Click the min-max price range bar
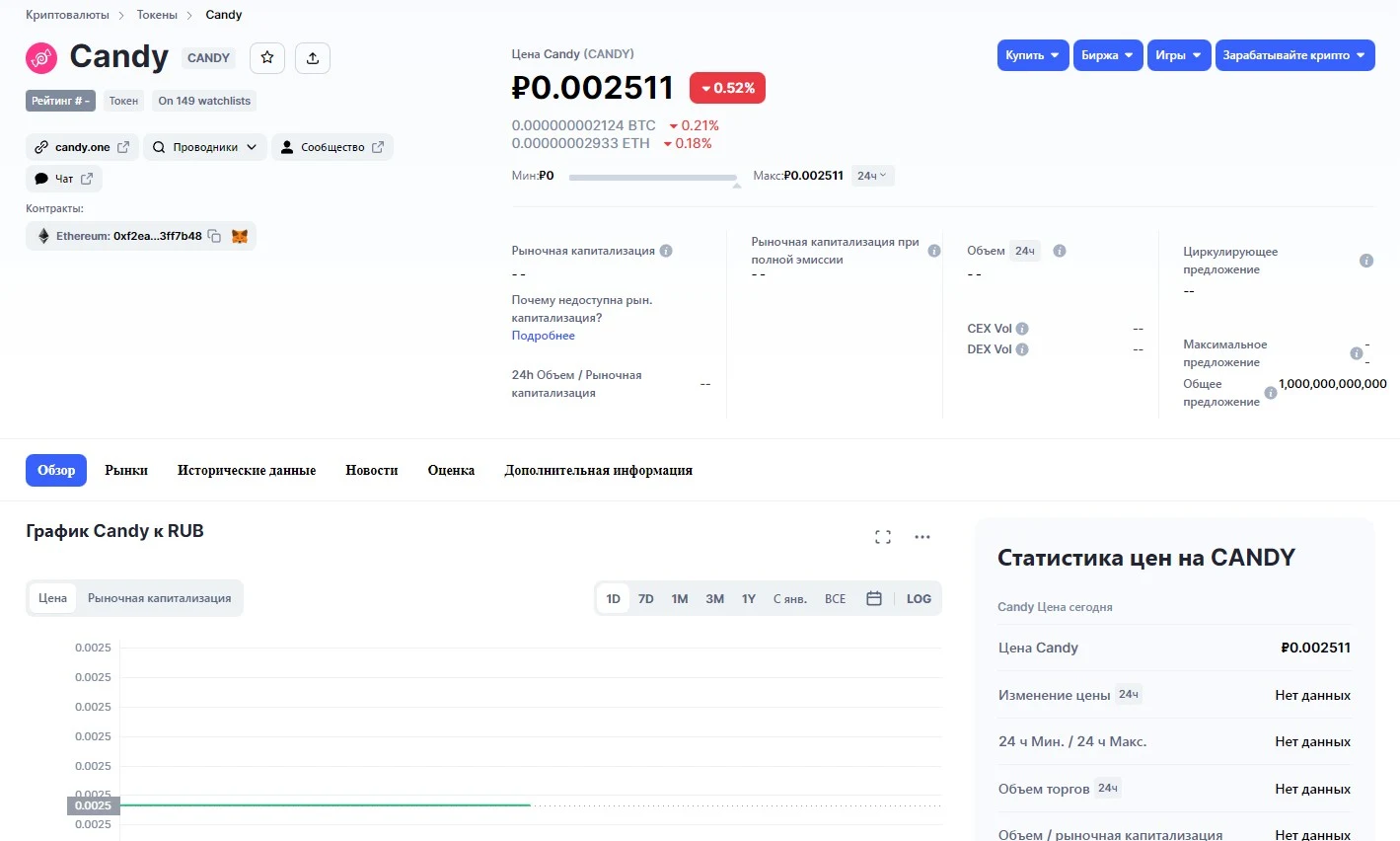This screenshot has height=841, width=1400. point(653,178)
